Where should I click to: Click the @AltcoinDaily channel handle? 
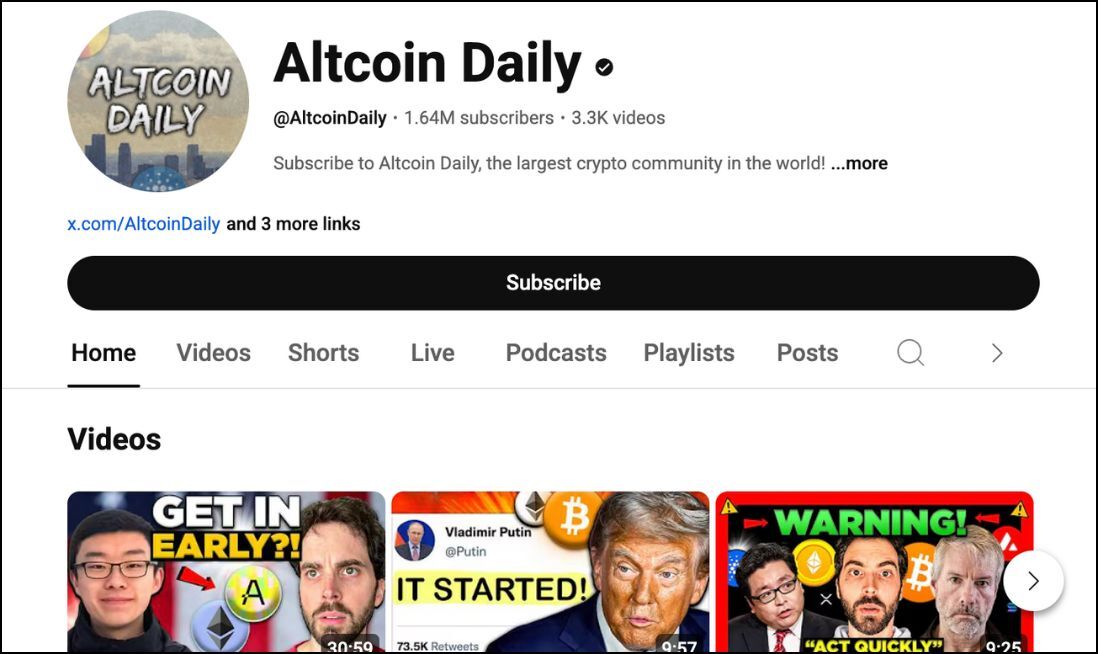click(330, 118)
